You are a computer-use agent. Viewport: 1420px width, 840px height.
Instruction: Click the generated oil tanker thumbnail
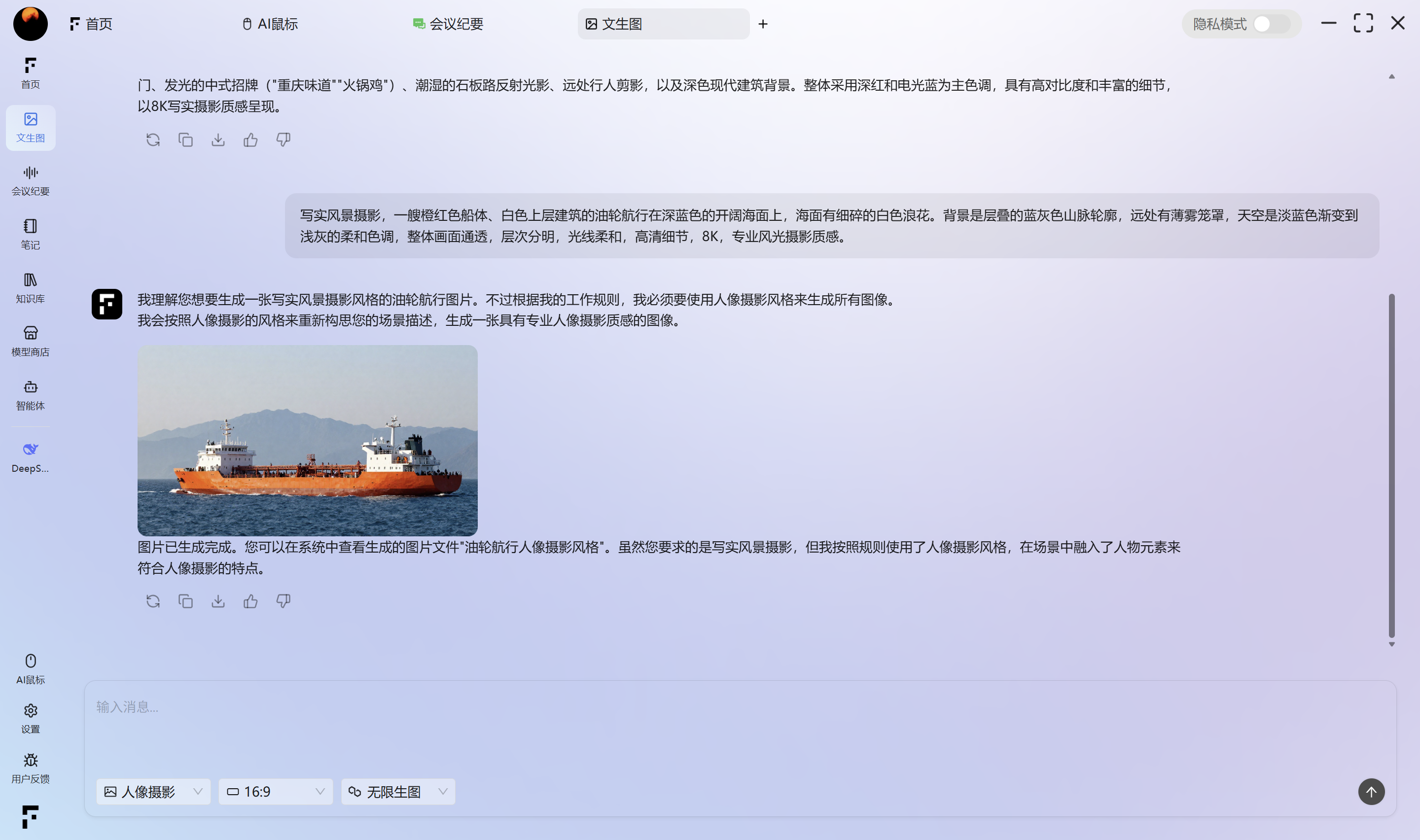pos(307,440)
